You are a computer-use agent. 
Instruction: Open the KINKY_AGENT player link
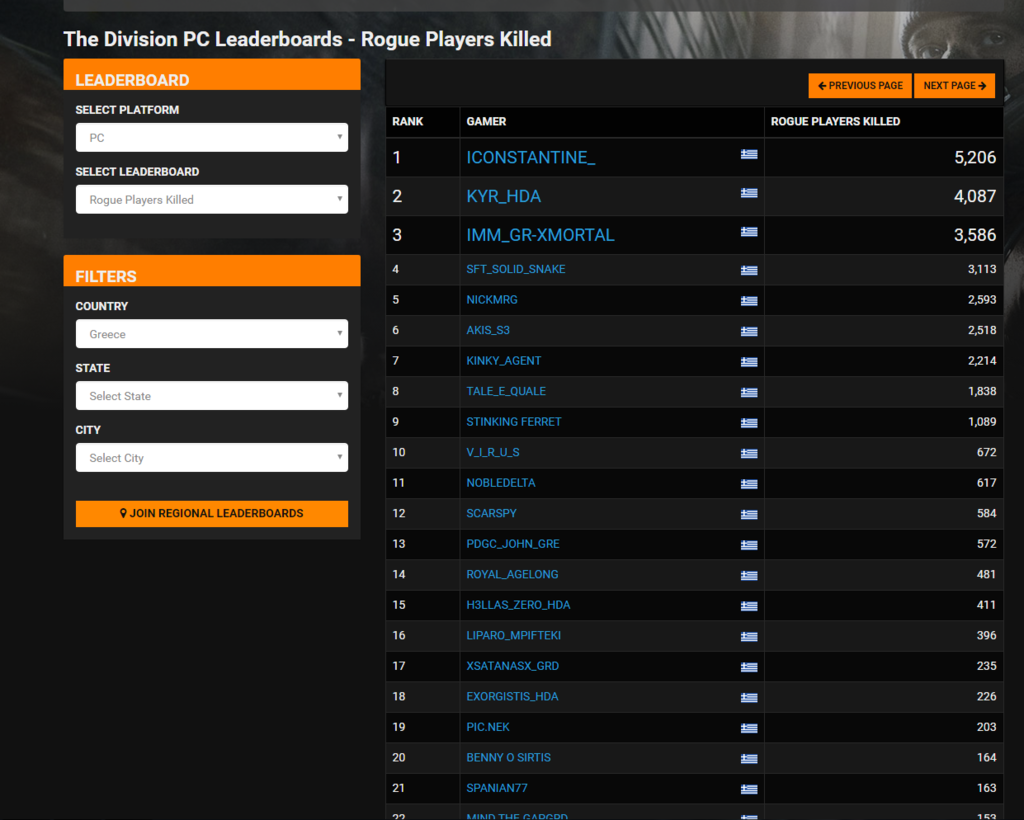click(x=503, y=361)
